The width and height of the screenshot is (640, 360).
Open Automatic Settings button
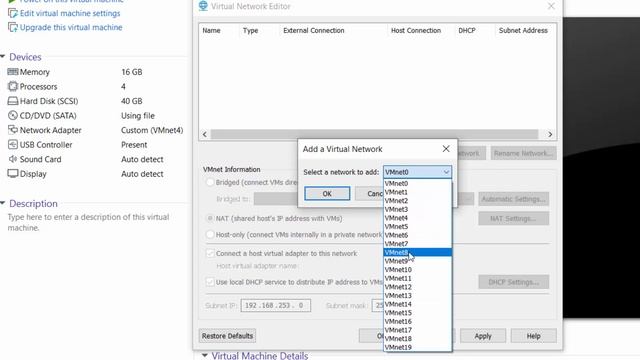513,199
